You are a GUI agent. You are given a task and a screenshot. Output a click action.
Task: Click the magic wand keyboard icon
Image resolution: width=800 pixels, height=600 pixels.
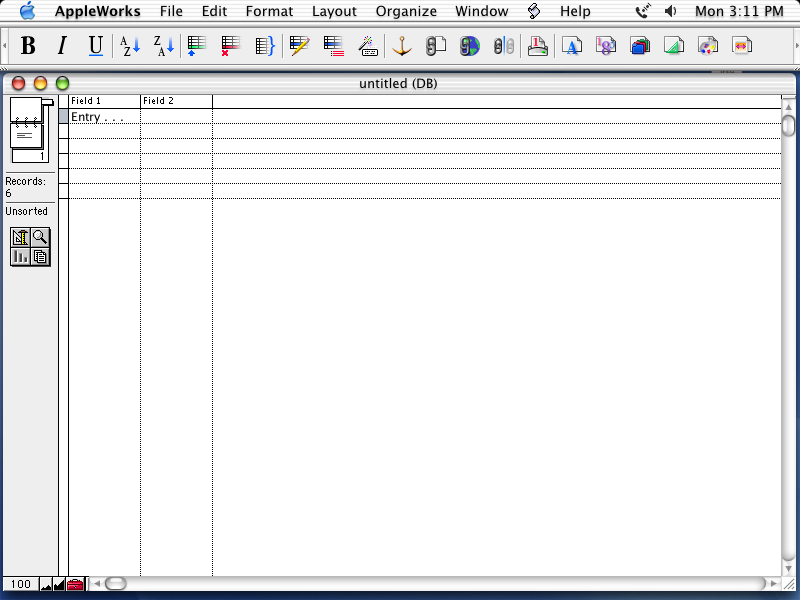click(x=368, y=45)
